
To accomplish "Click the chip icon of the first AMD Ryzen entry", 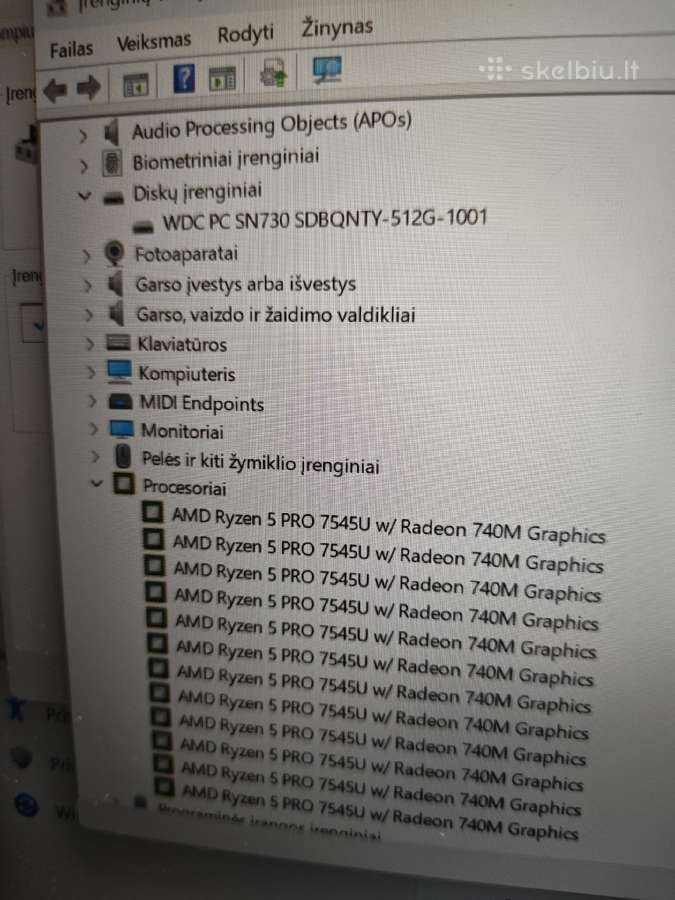I will coord(152,511).
